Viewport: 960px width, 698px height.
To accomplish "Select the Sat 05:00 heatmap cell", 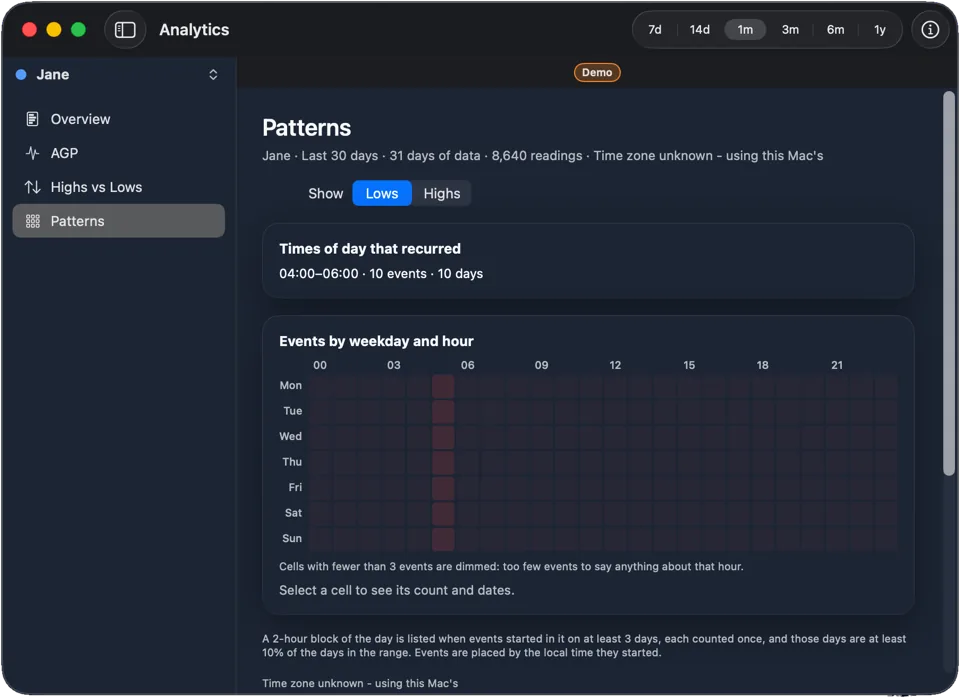I will [443, 514].
